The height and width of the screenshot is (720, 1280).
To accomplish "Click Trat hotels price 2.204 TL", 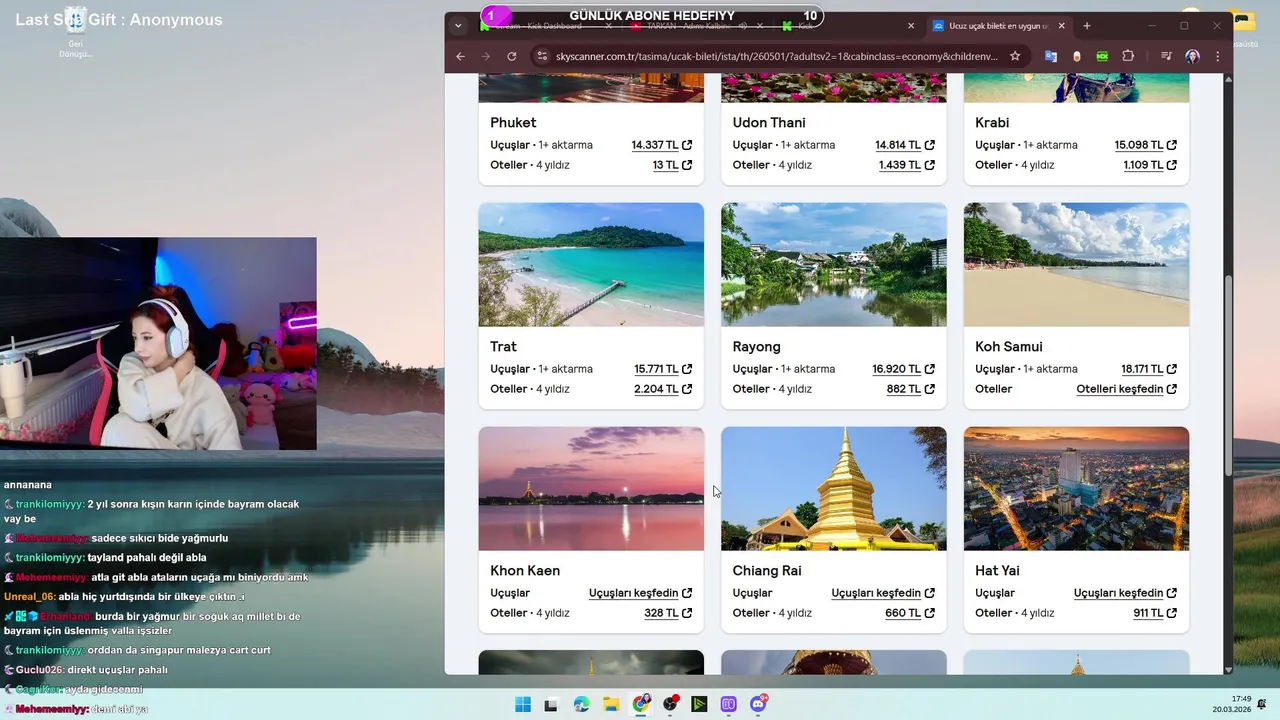I will pyautogui.click(x=656, y=389).
